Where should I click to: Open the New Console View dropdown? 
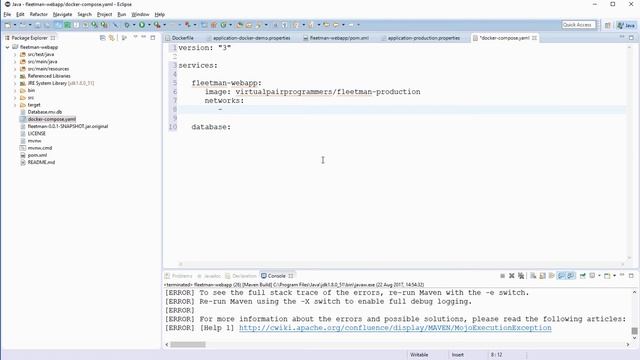614,276
